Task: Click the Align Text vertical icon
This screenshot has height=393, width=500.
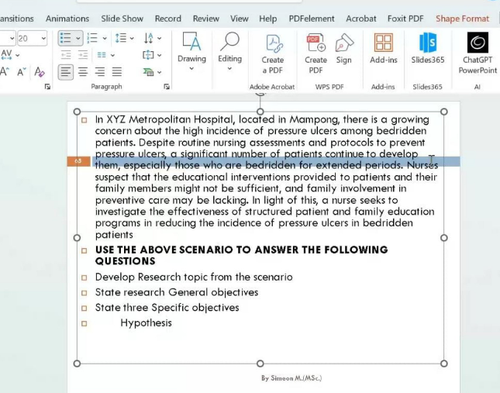Action: [148, 55]
